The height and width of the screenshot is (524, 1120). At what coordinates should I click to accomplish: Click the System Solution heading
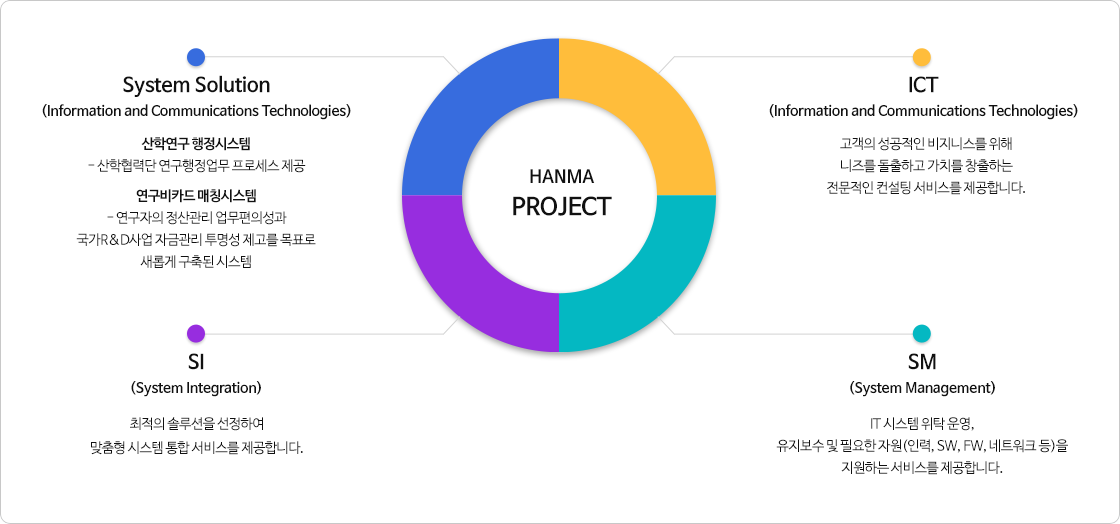click(196, 84)
